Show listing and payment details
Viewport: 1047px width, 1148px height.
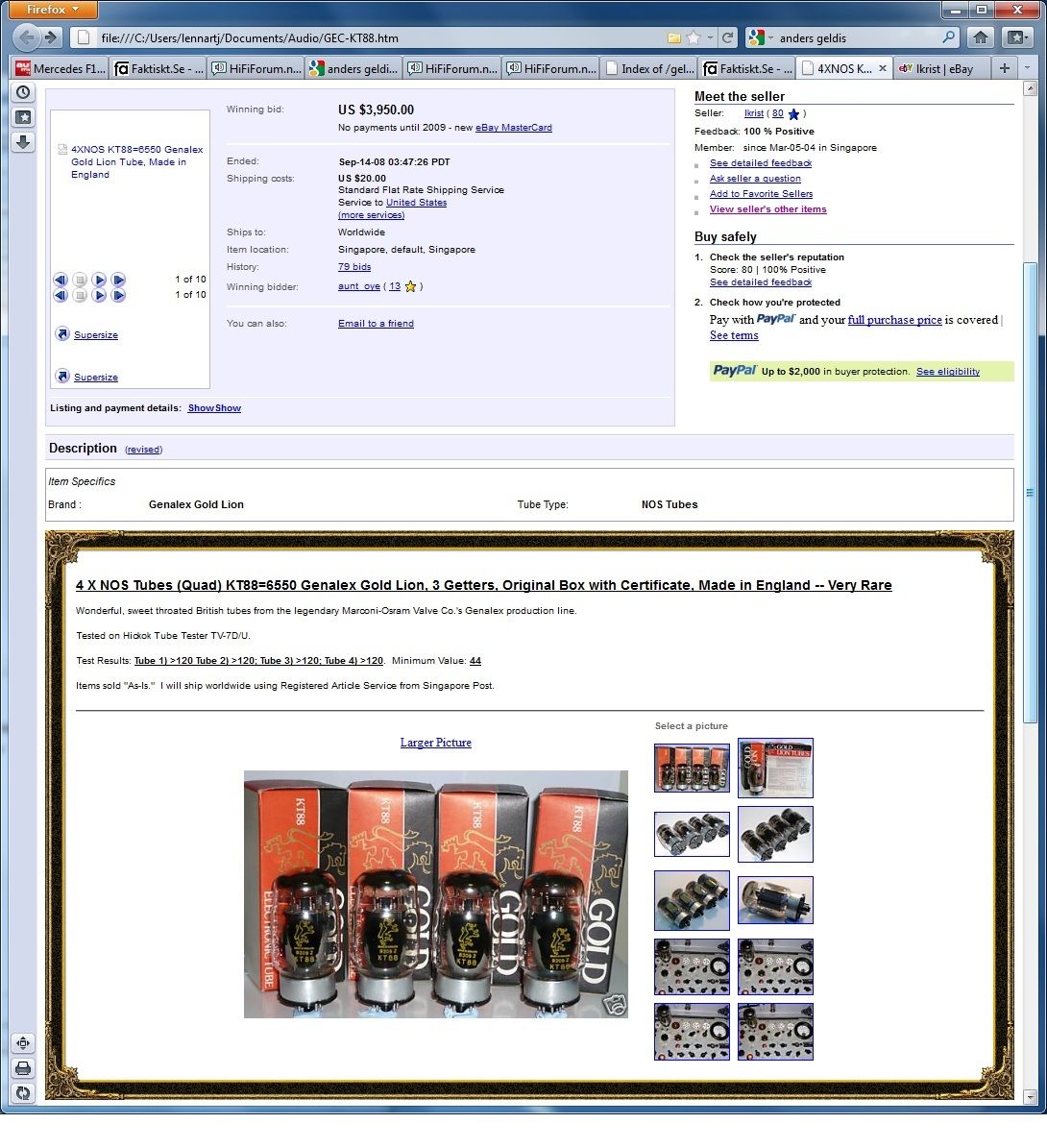214,407
